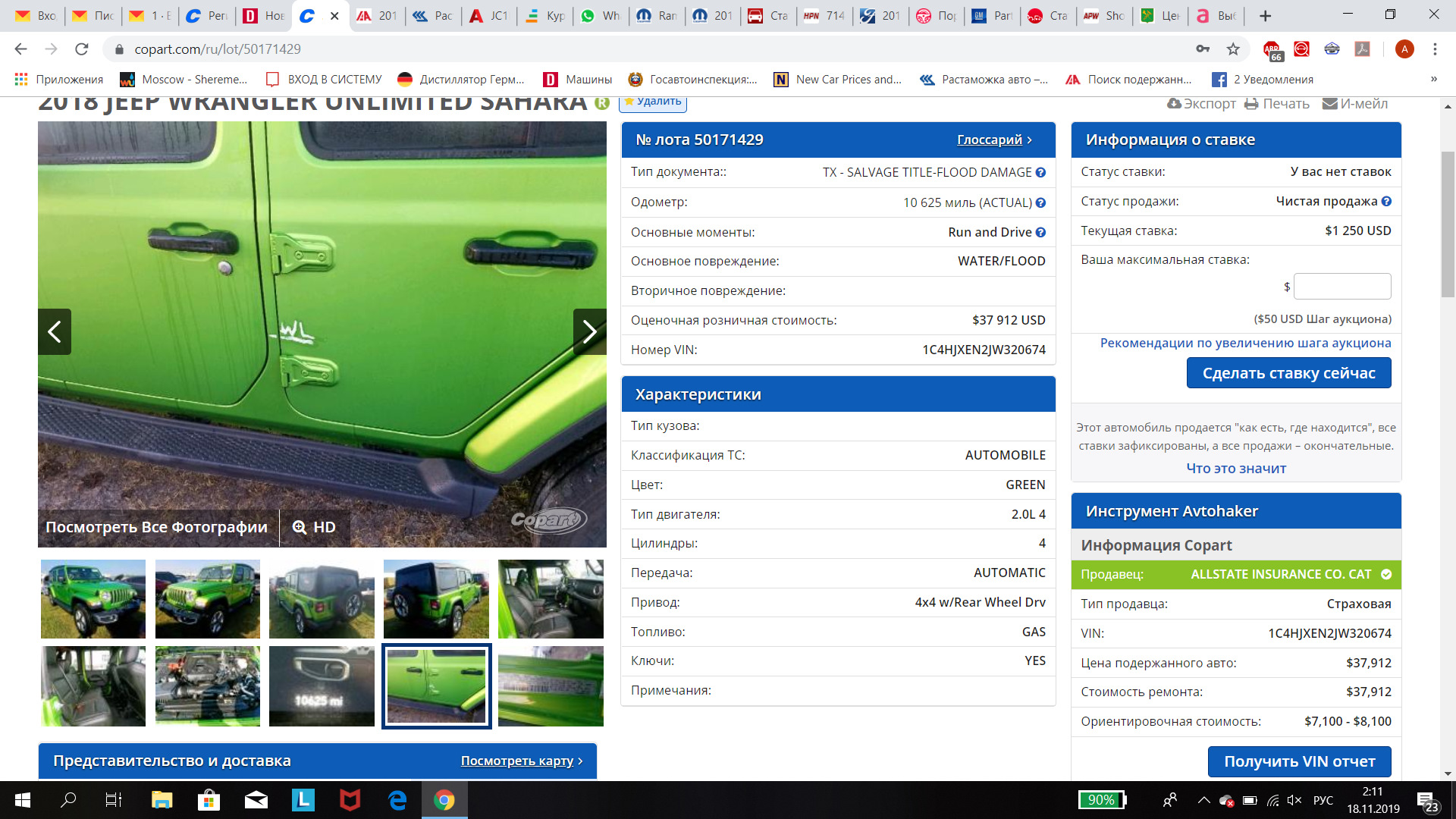Open McAfee app from taskbar
The image size is (1456, 819).
pos(350,800)
